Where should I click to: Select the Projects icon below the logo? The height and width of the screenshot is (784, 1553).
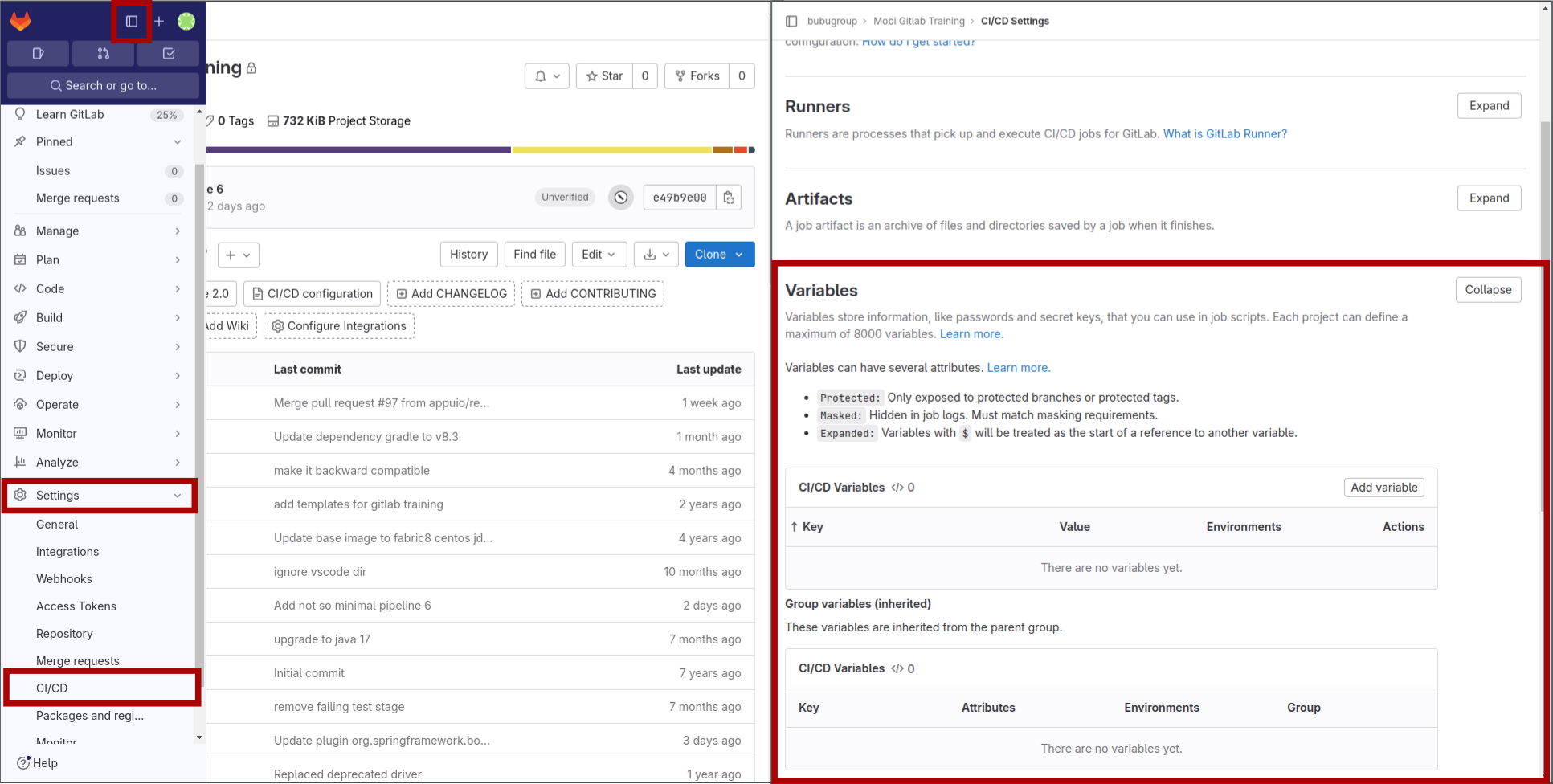[38, 53]
